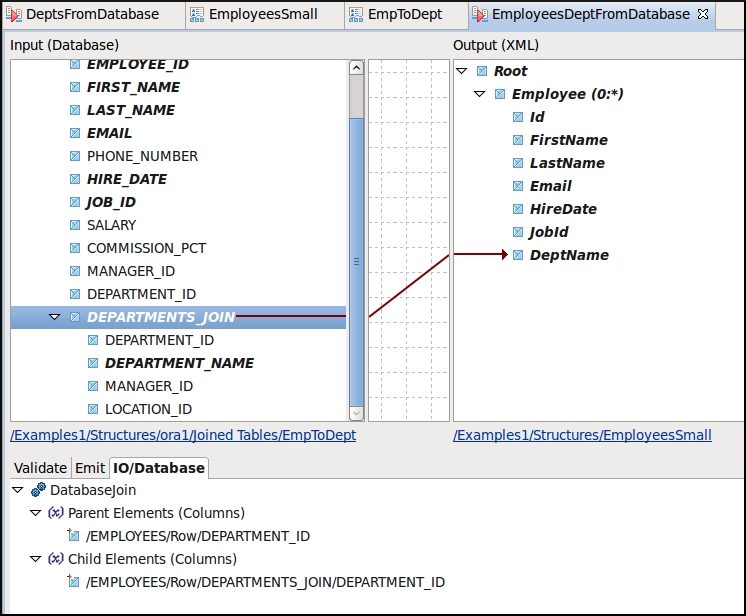Click the EMAIL element icon
Screen dimensions: 746x616
(75, 133)
